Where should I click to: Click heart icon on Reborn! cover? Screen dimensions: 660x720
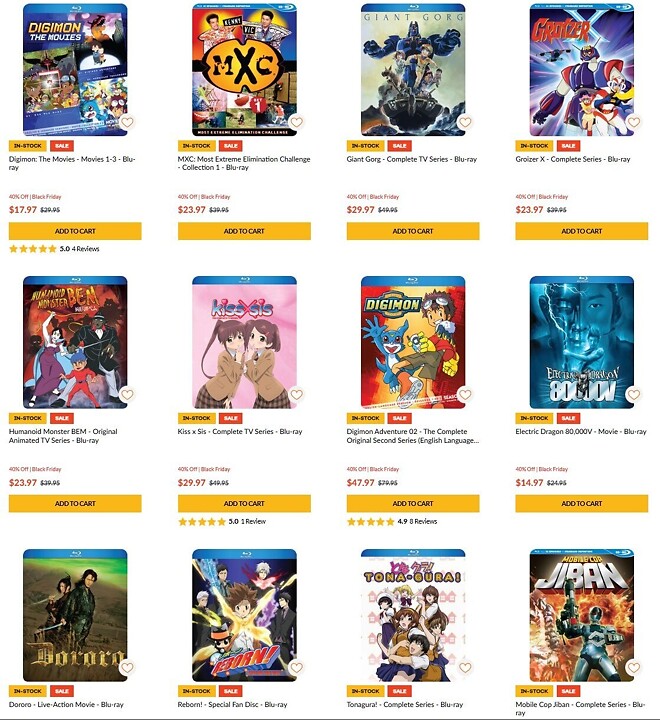[x=297, y=667]
